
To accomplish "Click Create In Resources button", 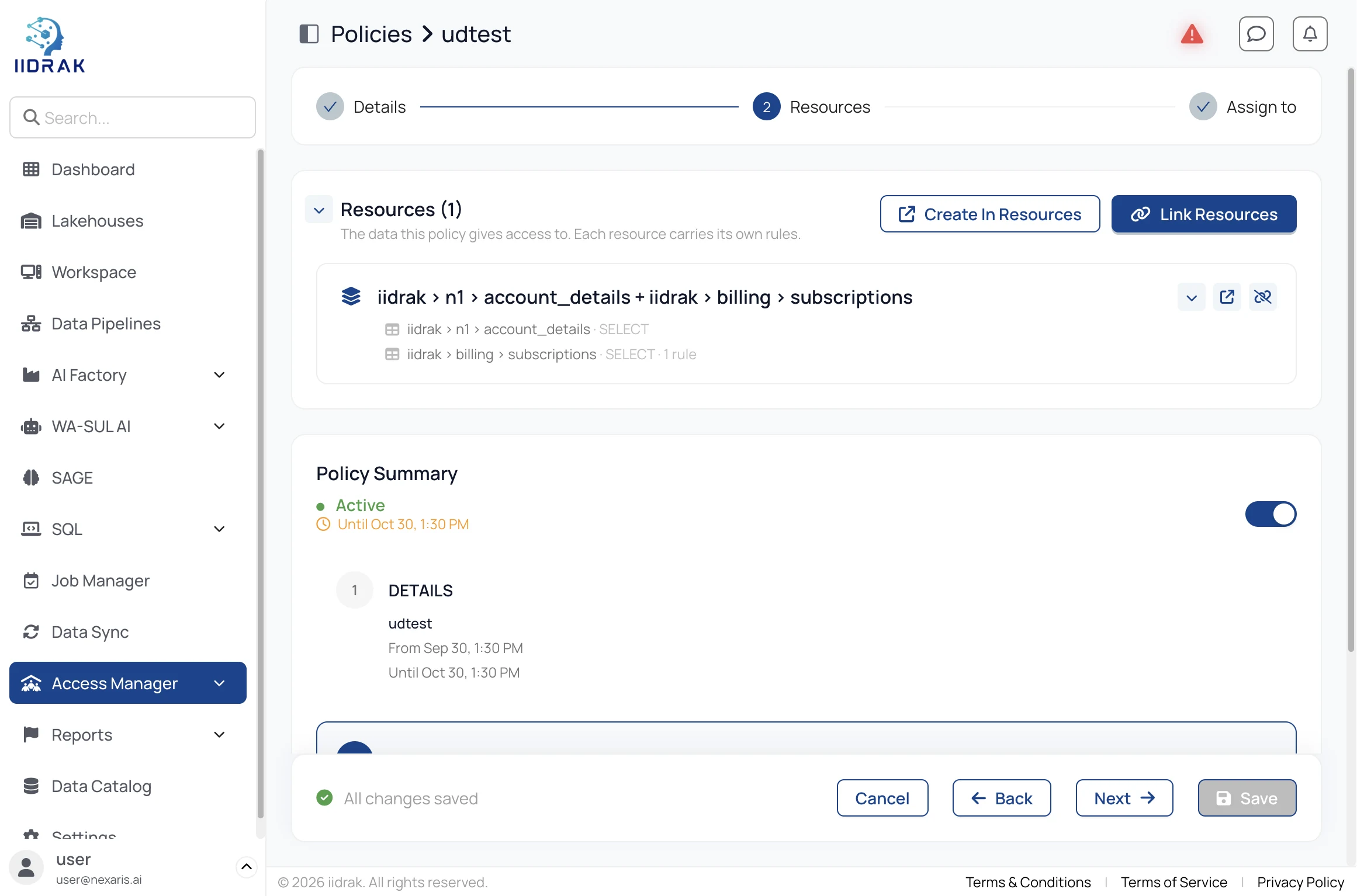I will coord(989,214).
